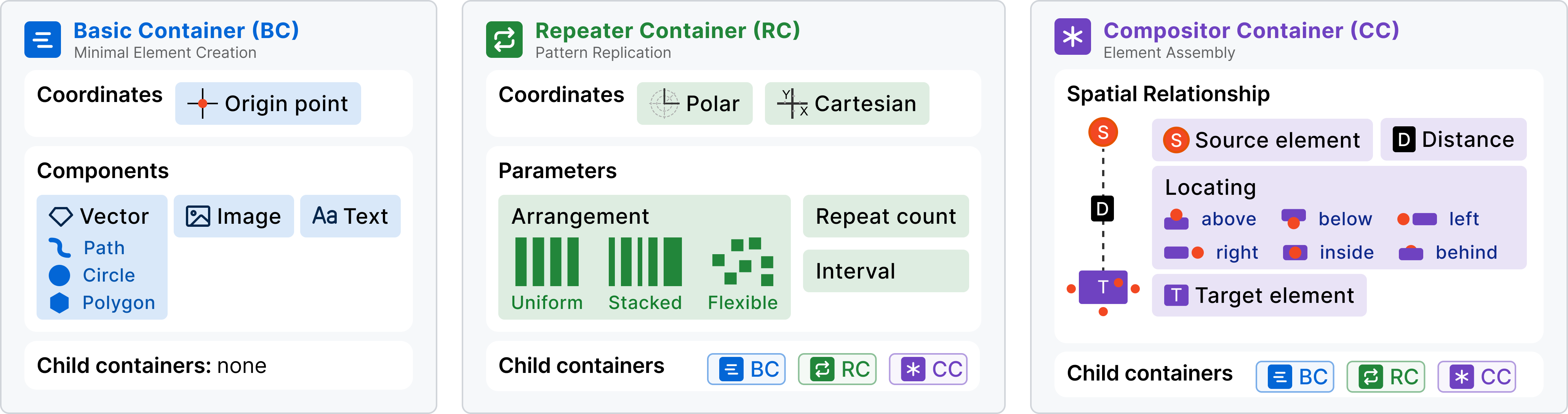Click the blue Polygon hexagon icon
The height and width of the screenshot is (414, 1568).
coord(60,303)
